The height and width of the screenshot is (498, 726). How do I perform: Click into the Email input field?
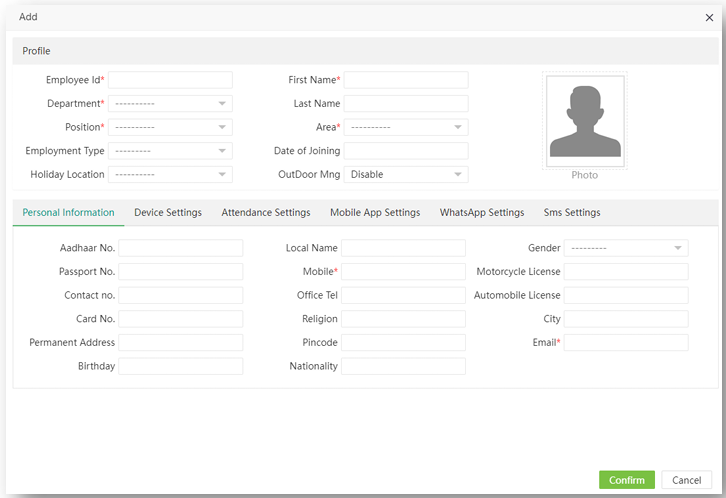pyautogui.click(x=625, y=343)
